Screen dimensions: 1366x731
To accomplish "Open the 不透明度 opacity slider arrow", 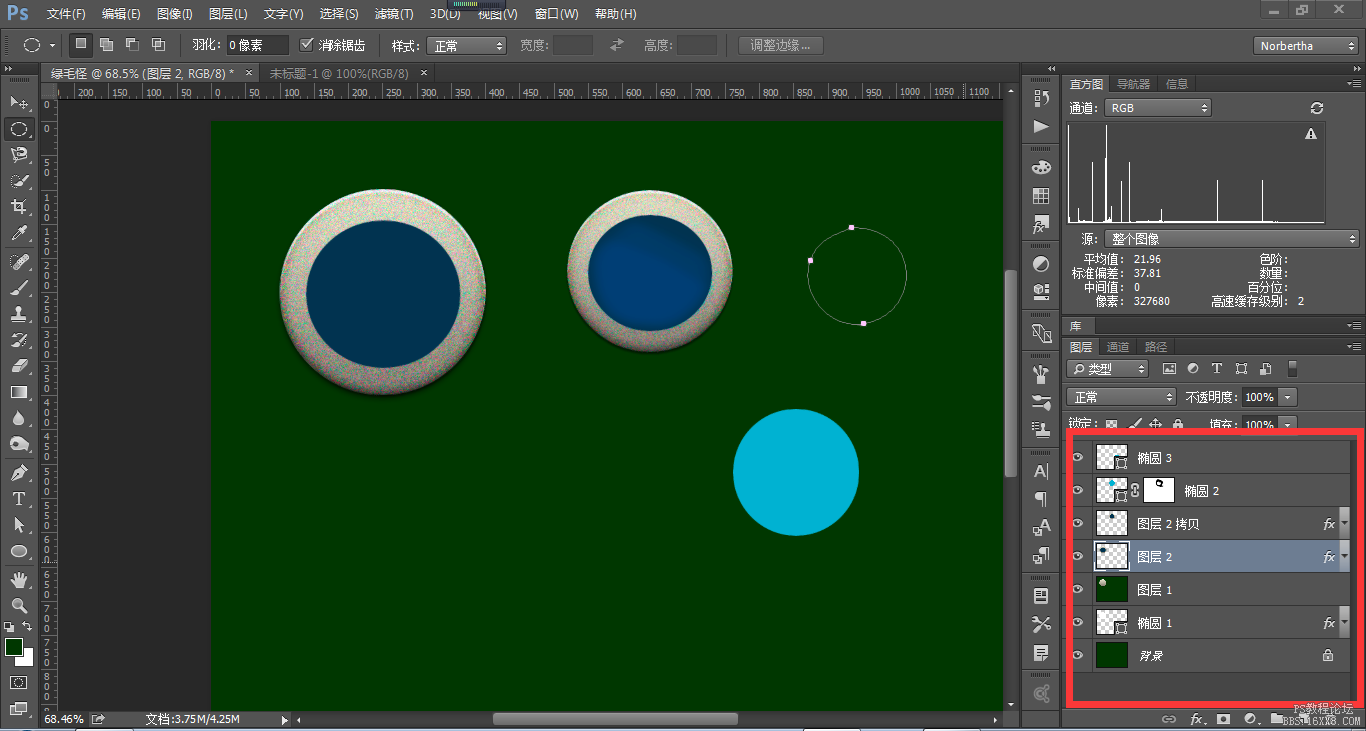I will point(1288,397).
